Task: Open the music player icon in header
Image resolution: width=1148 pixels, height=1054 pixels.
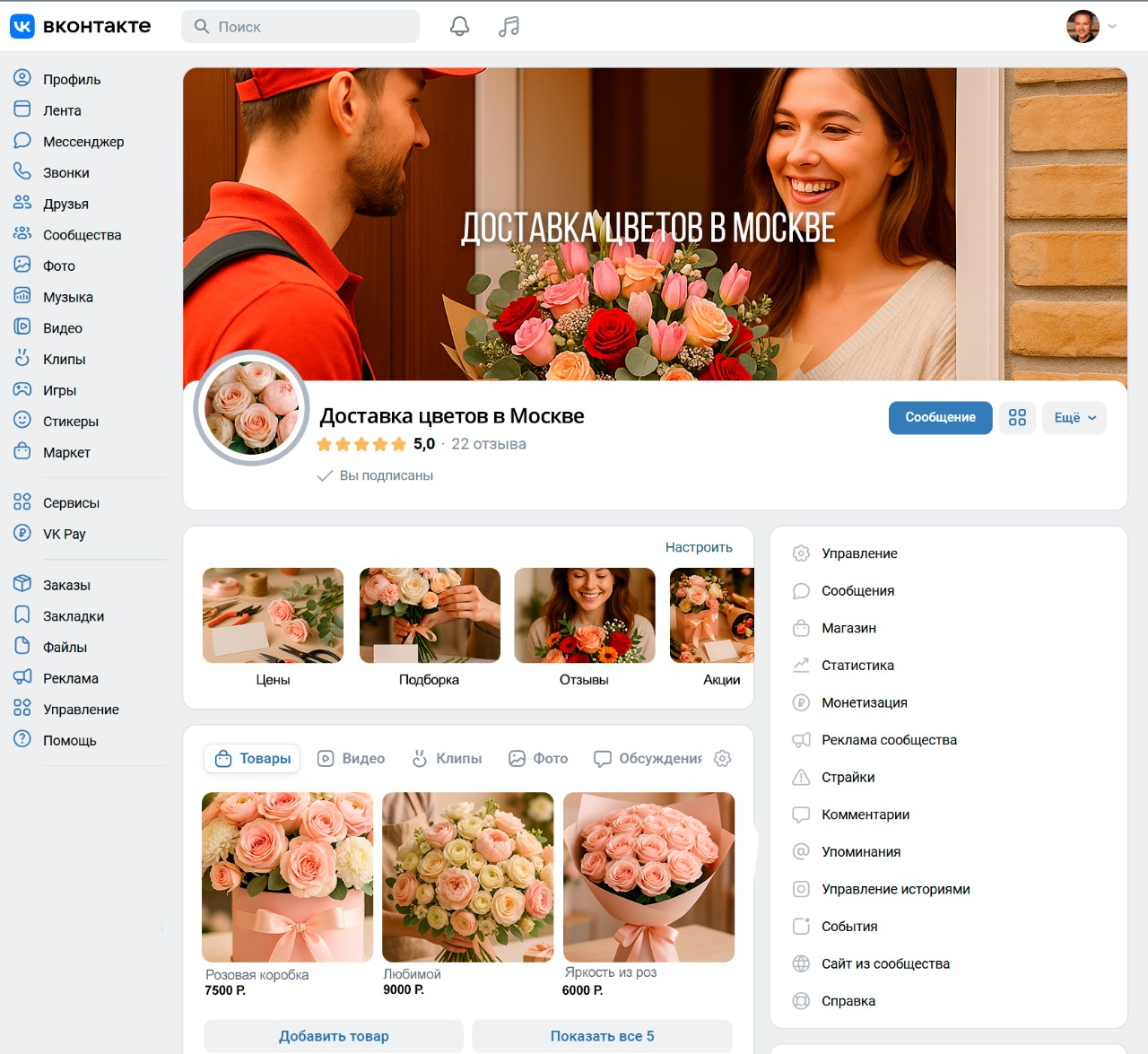Action: point(509,26)
